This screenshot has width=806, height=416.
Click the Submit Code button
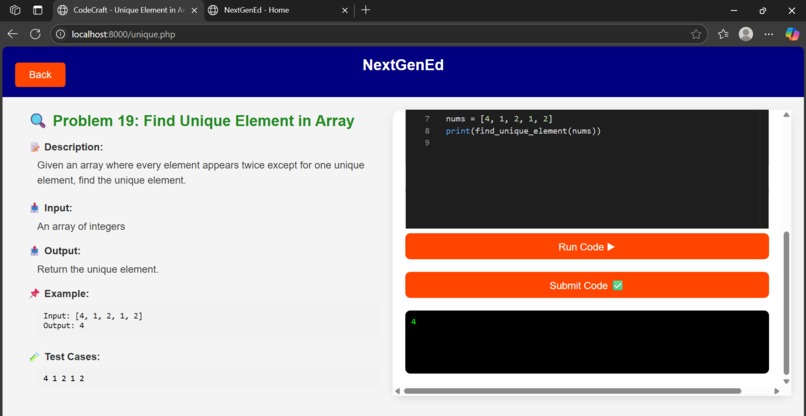[x=587, y=285]
